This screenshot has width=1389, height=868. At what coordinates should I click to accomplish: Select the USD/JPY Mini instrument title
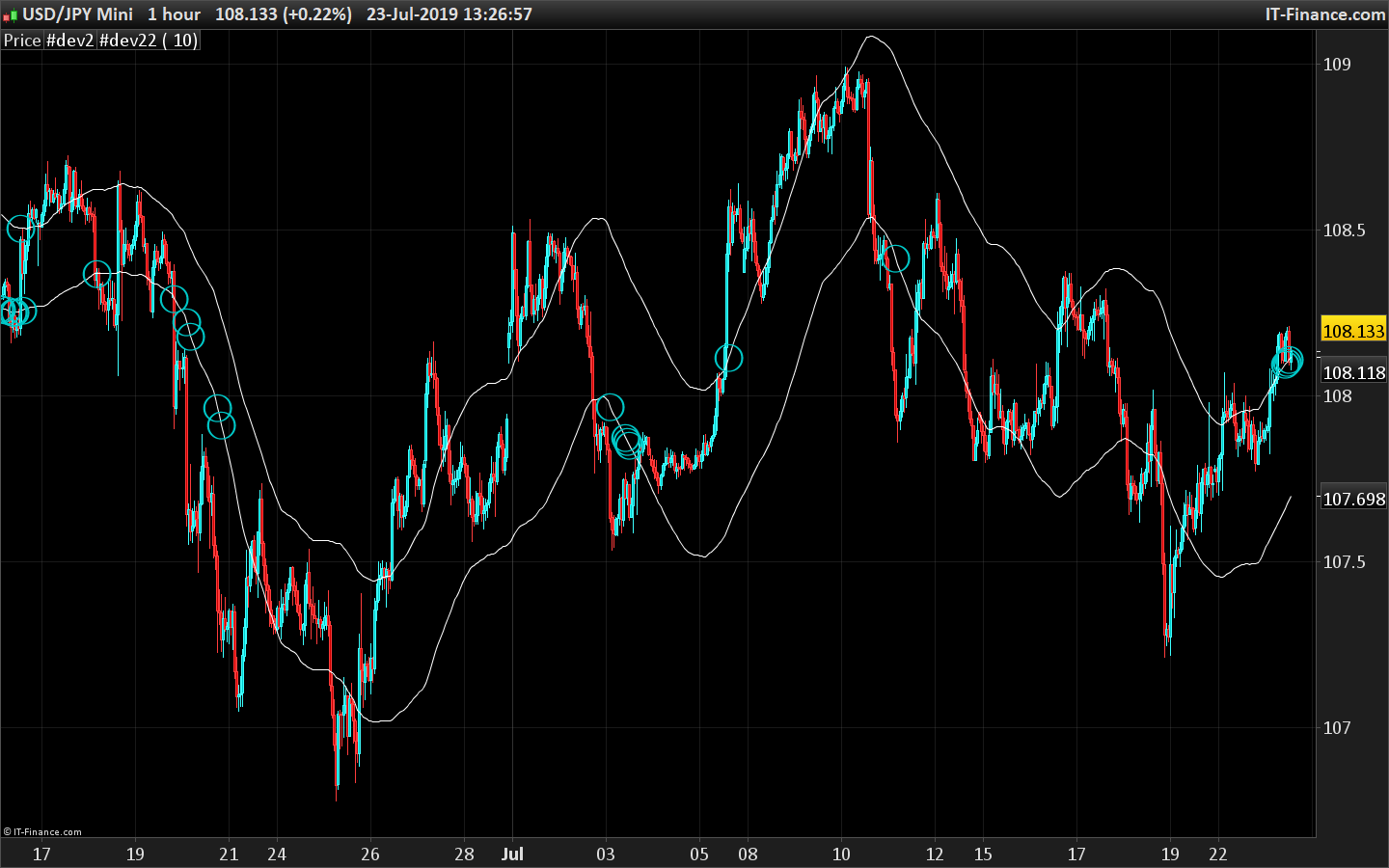coord(78,14)
